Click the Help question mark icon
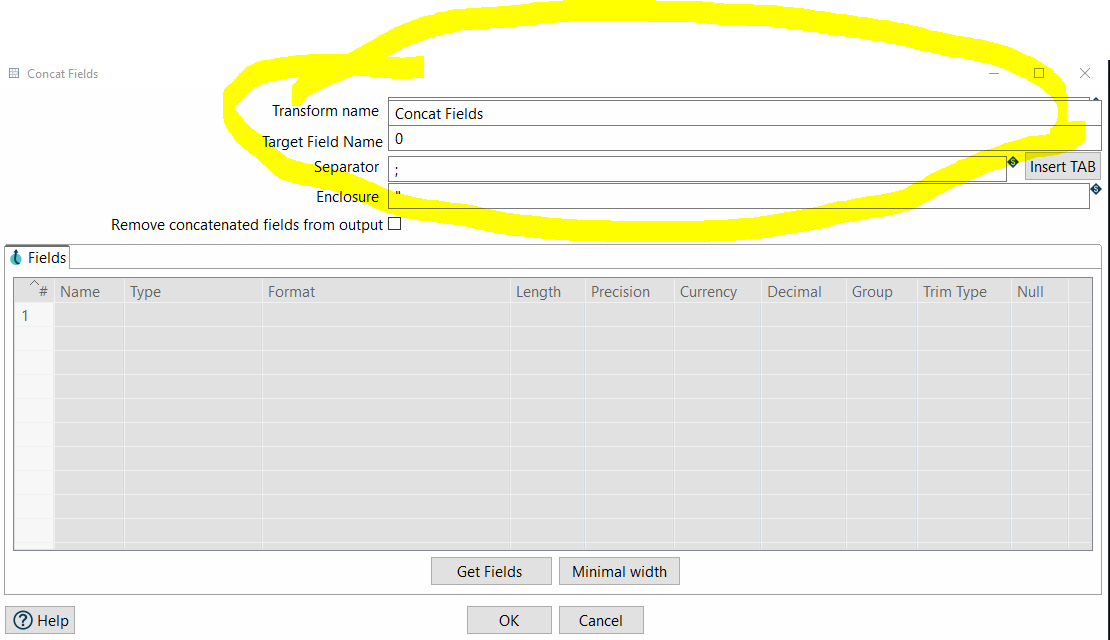Screen dimensions: 1110x640 click(x=23, y=620)
